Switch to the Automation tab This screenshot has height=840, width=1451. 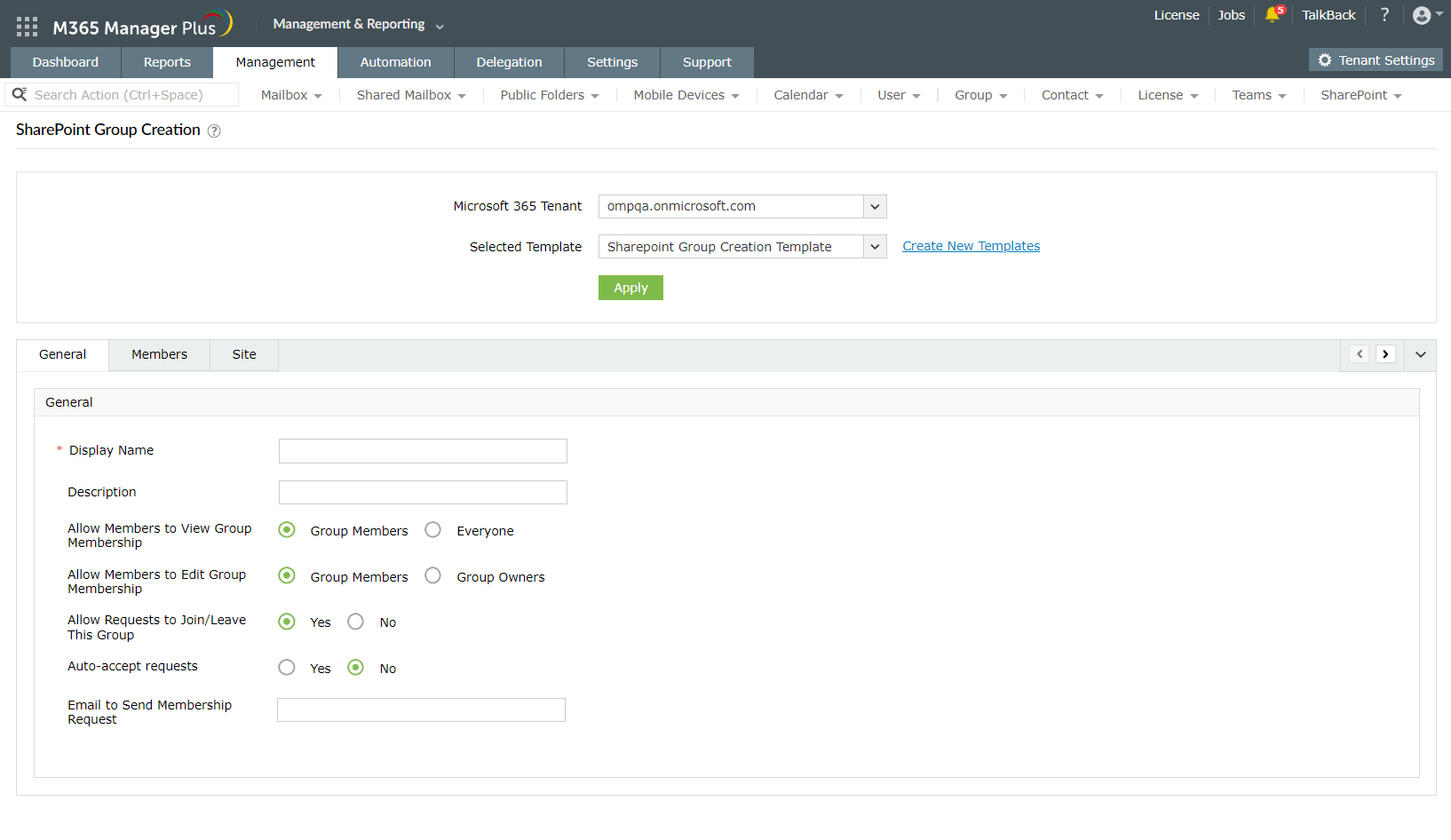(395, 62)
